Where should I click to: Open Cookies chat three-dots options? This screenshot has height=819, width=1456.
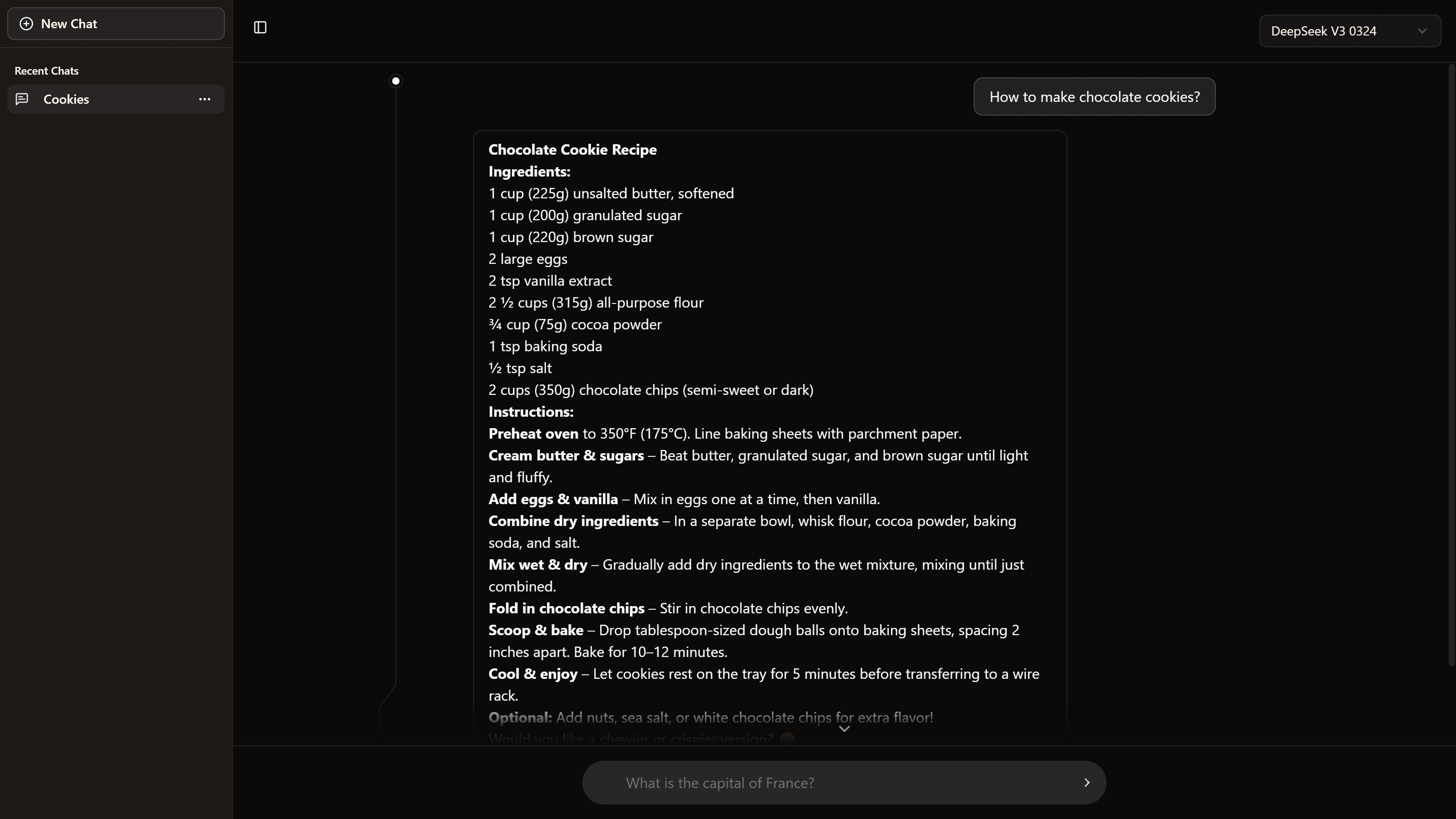pyautogui.click(x=205, y=100)
